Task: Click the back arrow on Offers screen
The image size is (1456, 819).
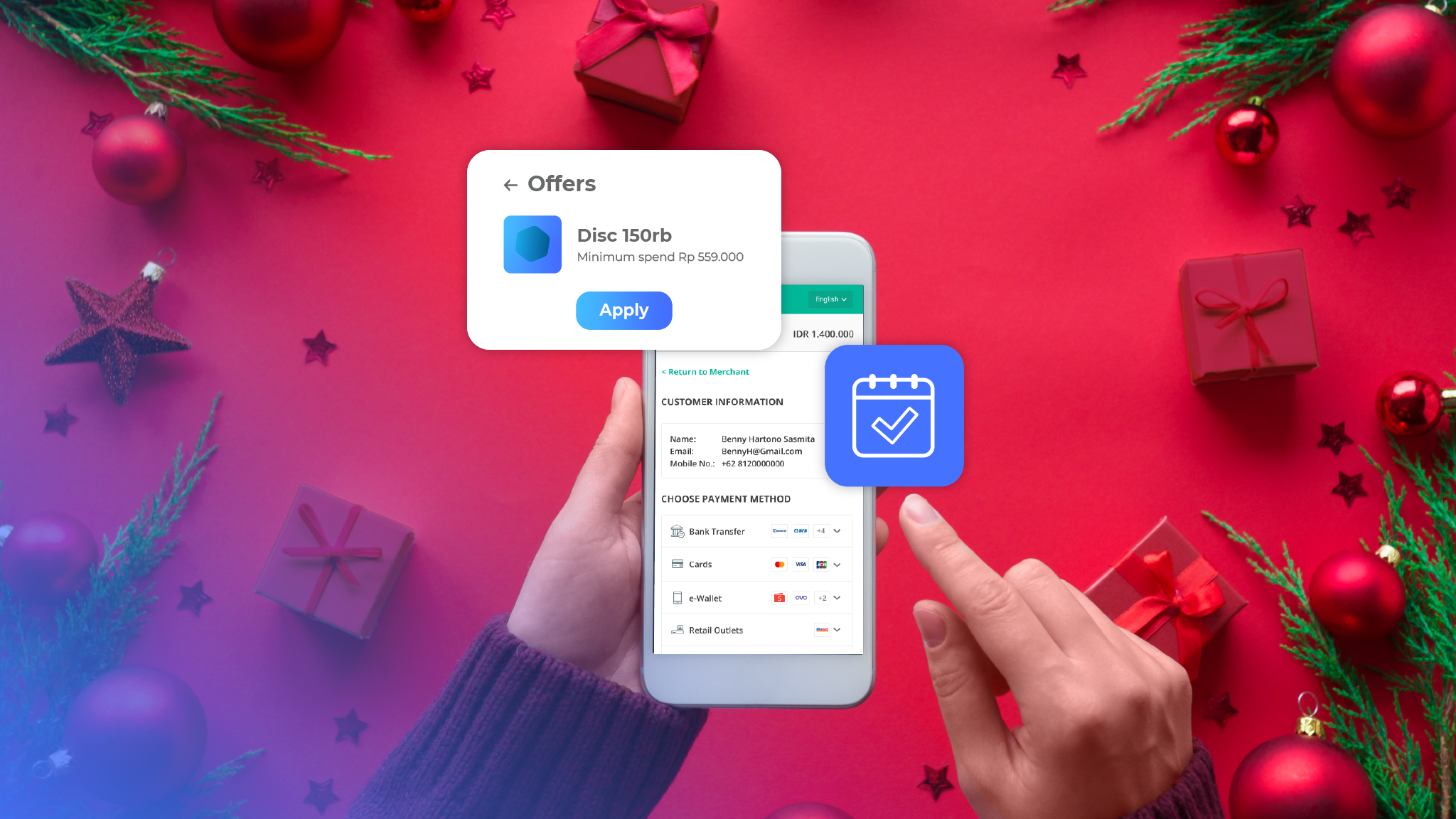Action: [509, 184]
